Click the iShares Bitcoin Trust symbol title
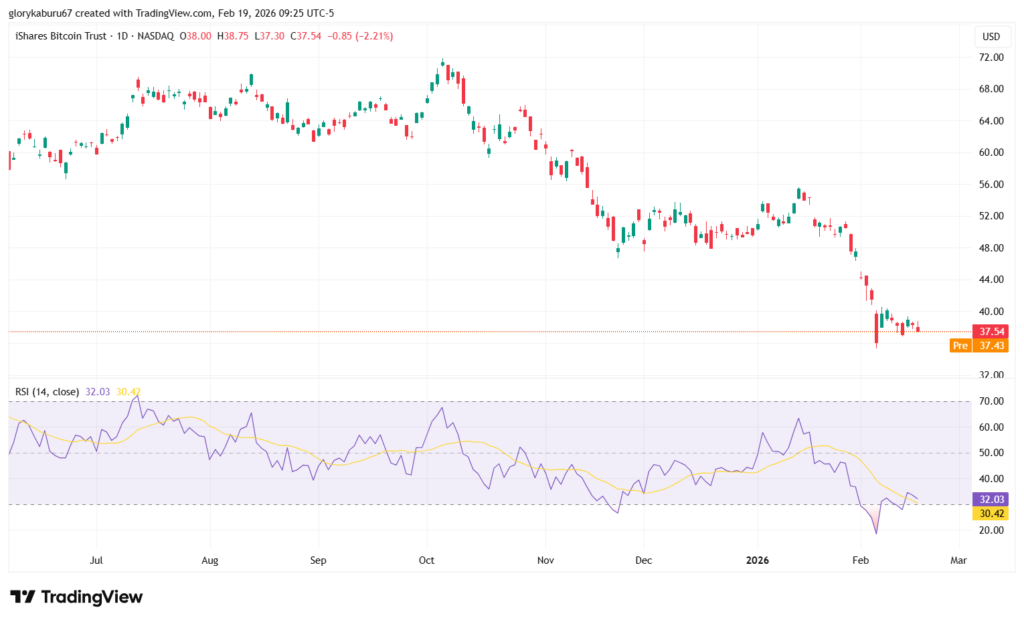1024x622 pixels. (61, 36)
